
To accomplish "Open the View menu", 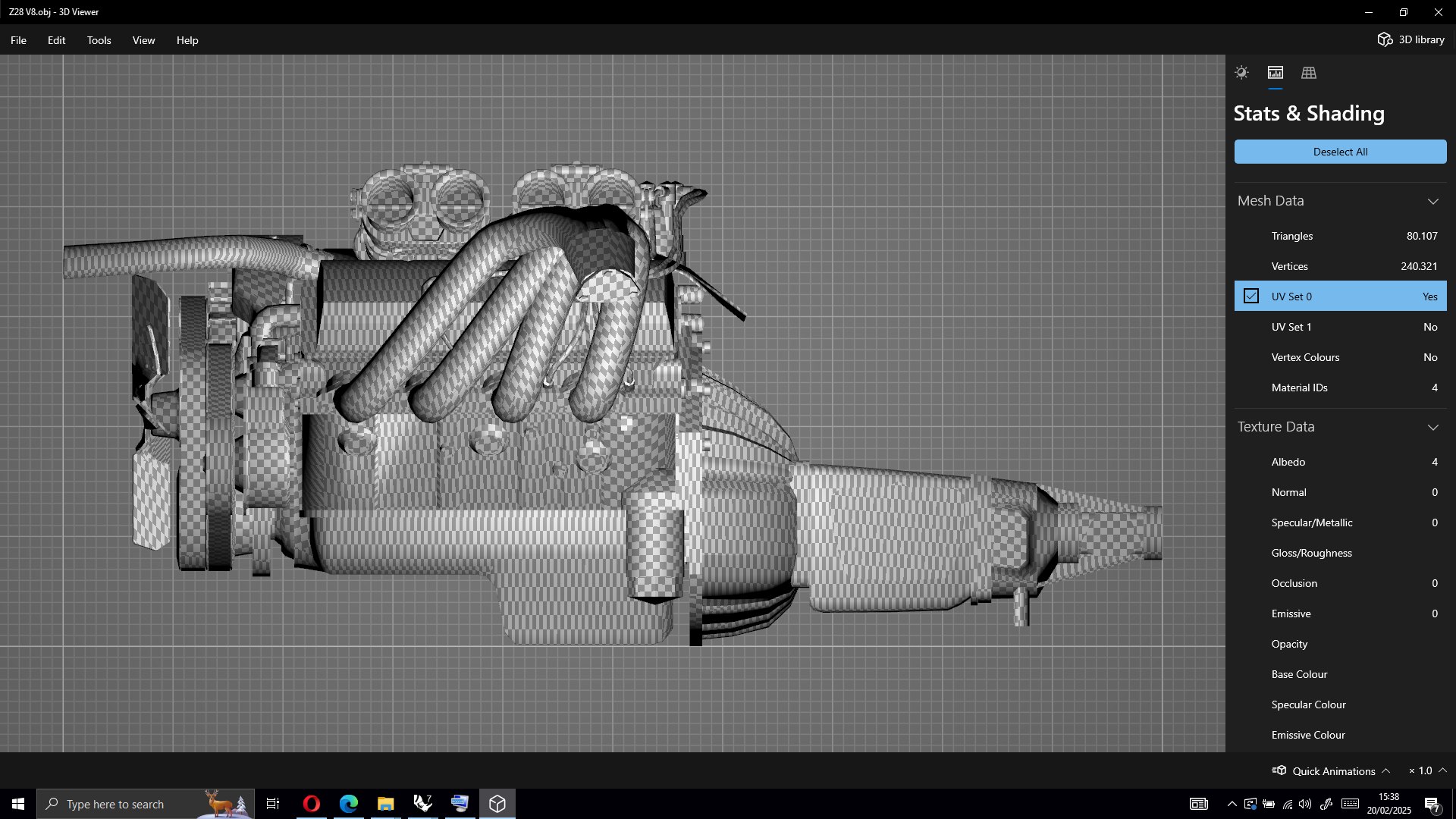I will tap(143, 40).
